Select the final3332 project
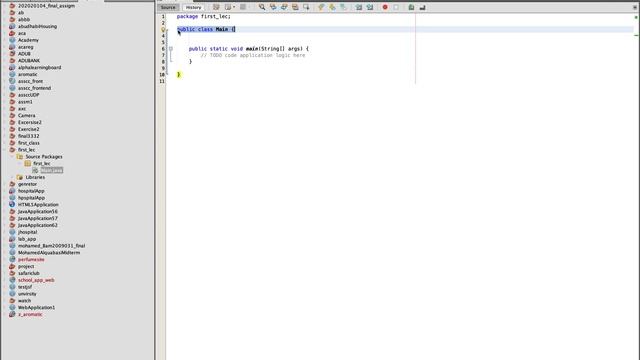The width and height of the screenshot is (640, 360). click(29, 136)
